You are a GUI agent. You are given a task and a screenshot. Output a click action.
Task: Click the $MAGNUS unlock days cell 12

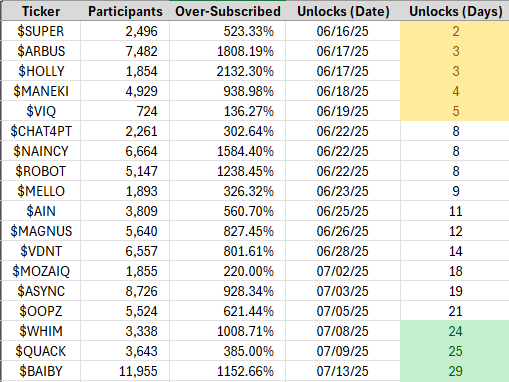coord(455,231)
